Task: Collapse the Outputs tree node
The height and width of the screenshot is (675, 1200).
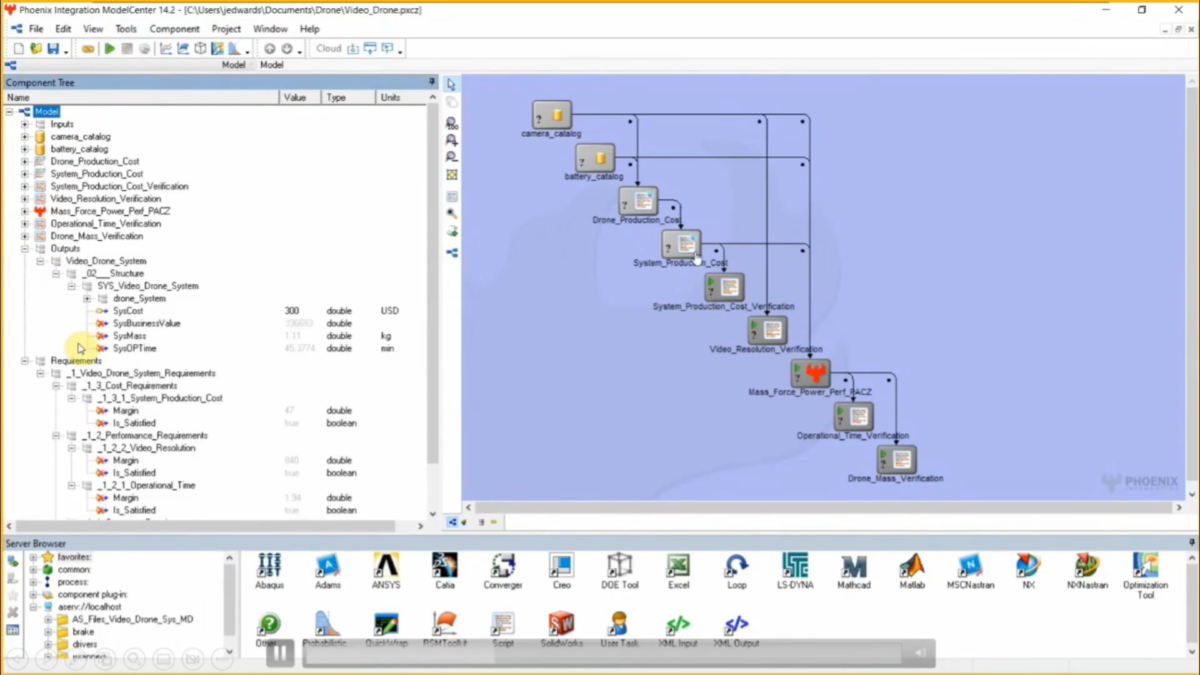Action: tap(25, 249)
